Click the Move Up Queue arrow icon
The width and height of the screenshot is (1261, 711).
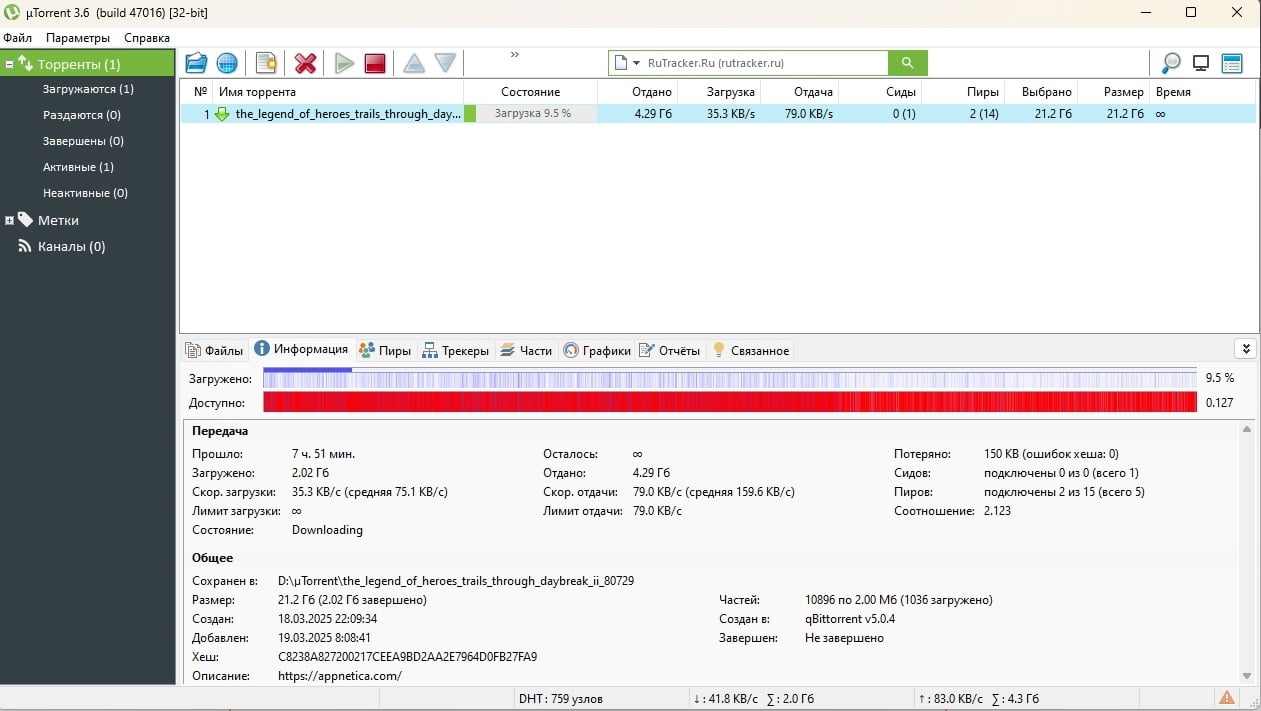(414, 63)
